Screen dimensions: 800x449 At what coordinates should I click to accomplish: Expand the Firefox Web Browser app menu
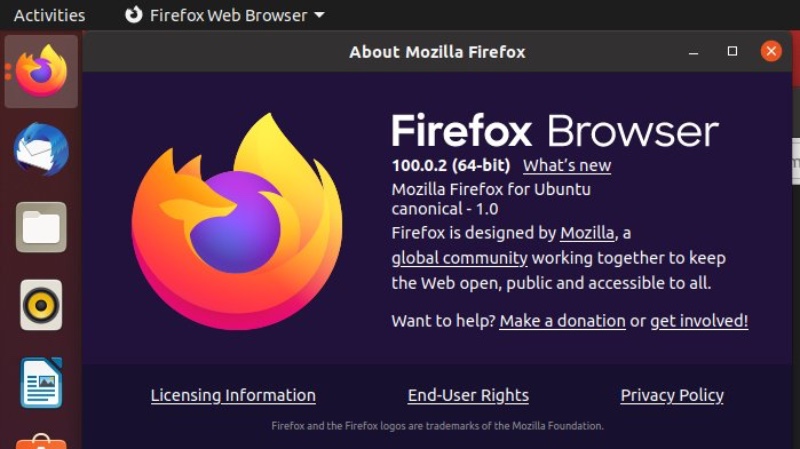[225, 15]
